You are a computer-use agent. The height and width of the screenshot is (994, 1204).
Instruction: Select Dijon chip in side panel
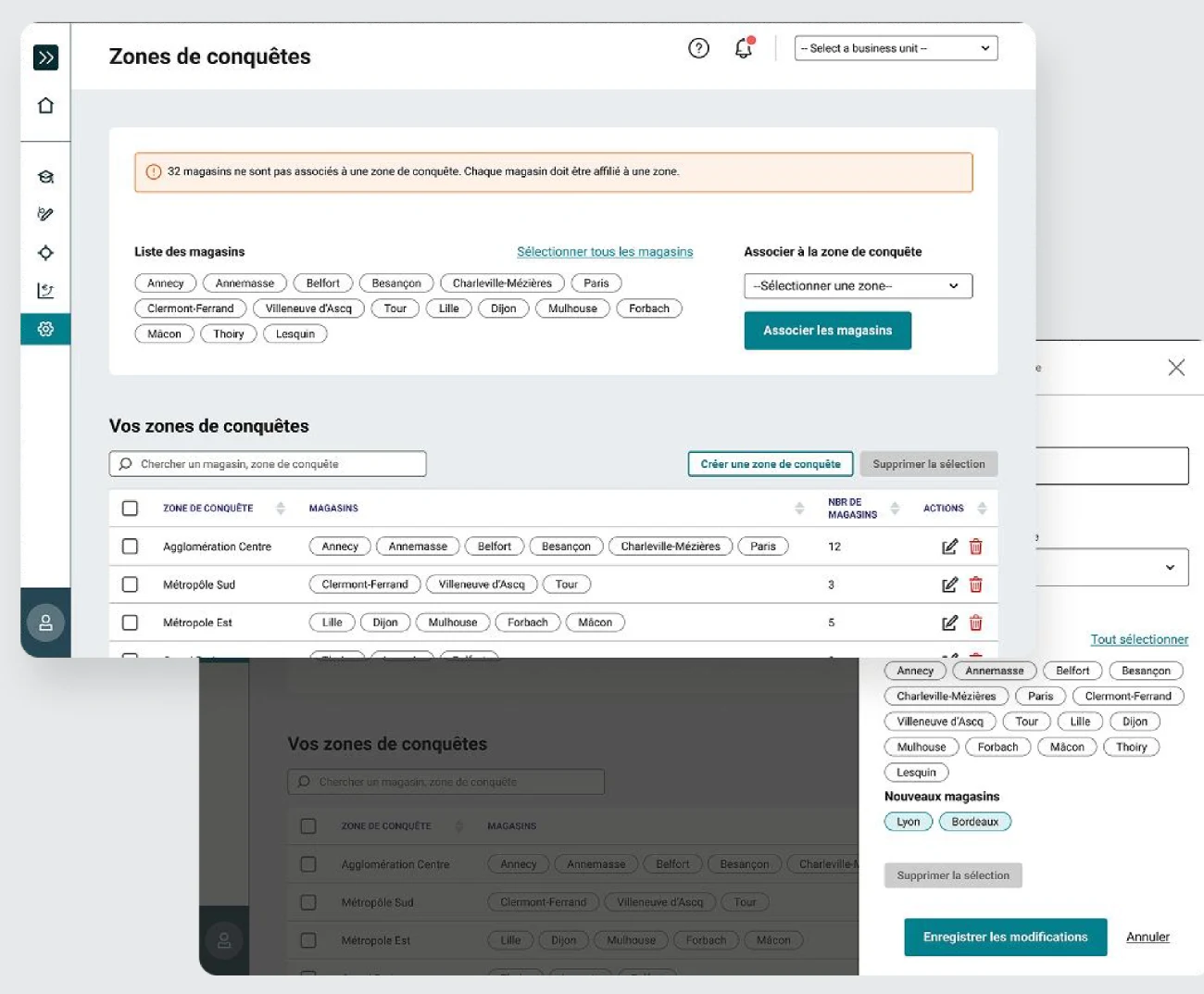pyautogui.click(x=1135, y=722)
